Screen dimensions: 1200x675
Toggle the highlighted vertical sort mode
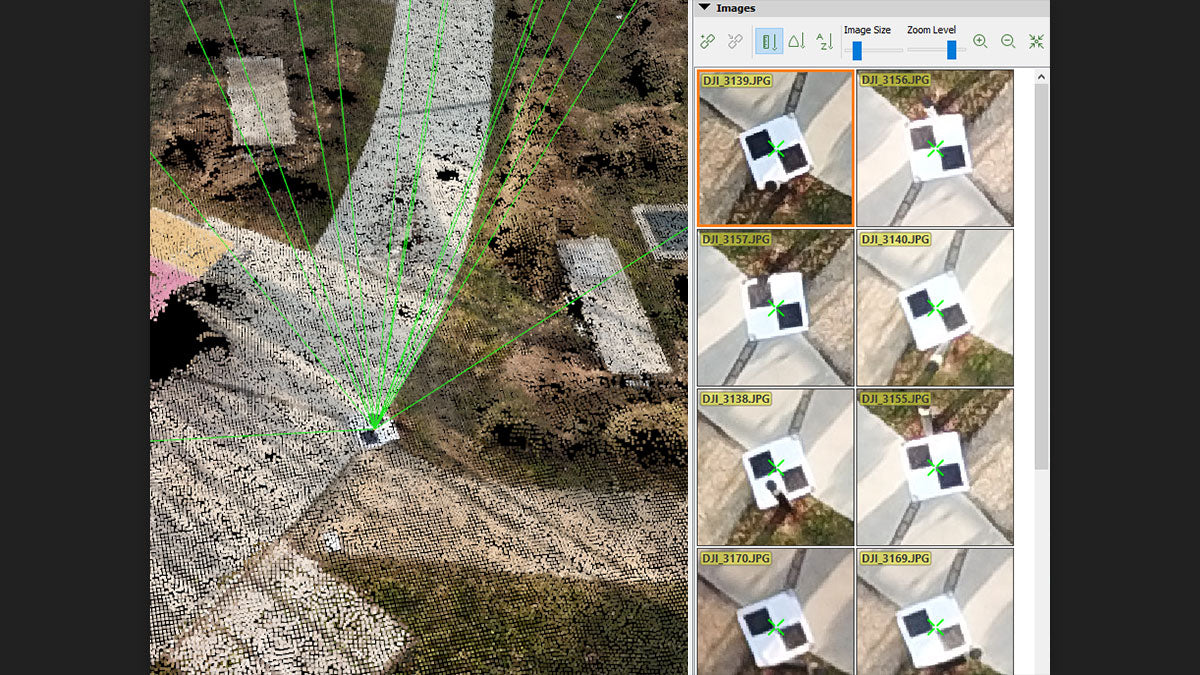coord(769,41)
